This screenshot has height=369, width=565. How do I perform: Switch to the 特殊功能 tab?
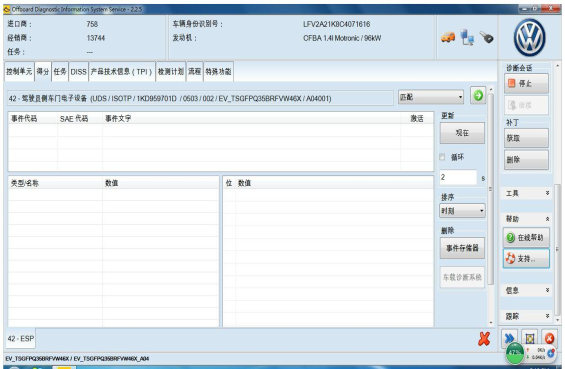(x=218, y=71)
